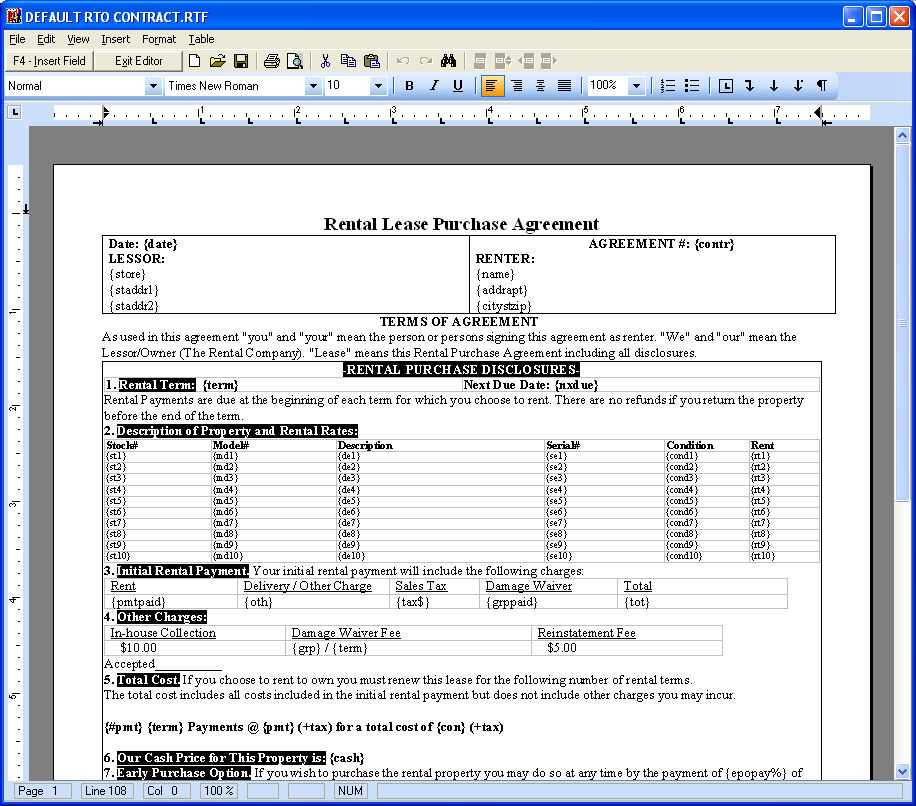Save the contract using the floppy disk icon
This screenshot has height=806, width=916.
[240, 61]
